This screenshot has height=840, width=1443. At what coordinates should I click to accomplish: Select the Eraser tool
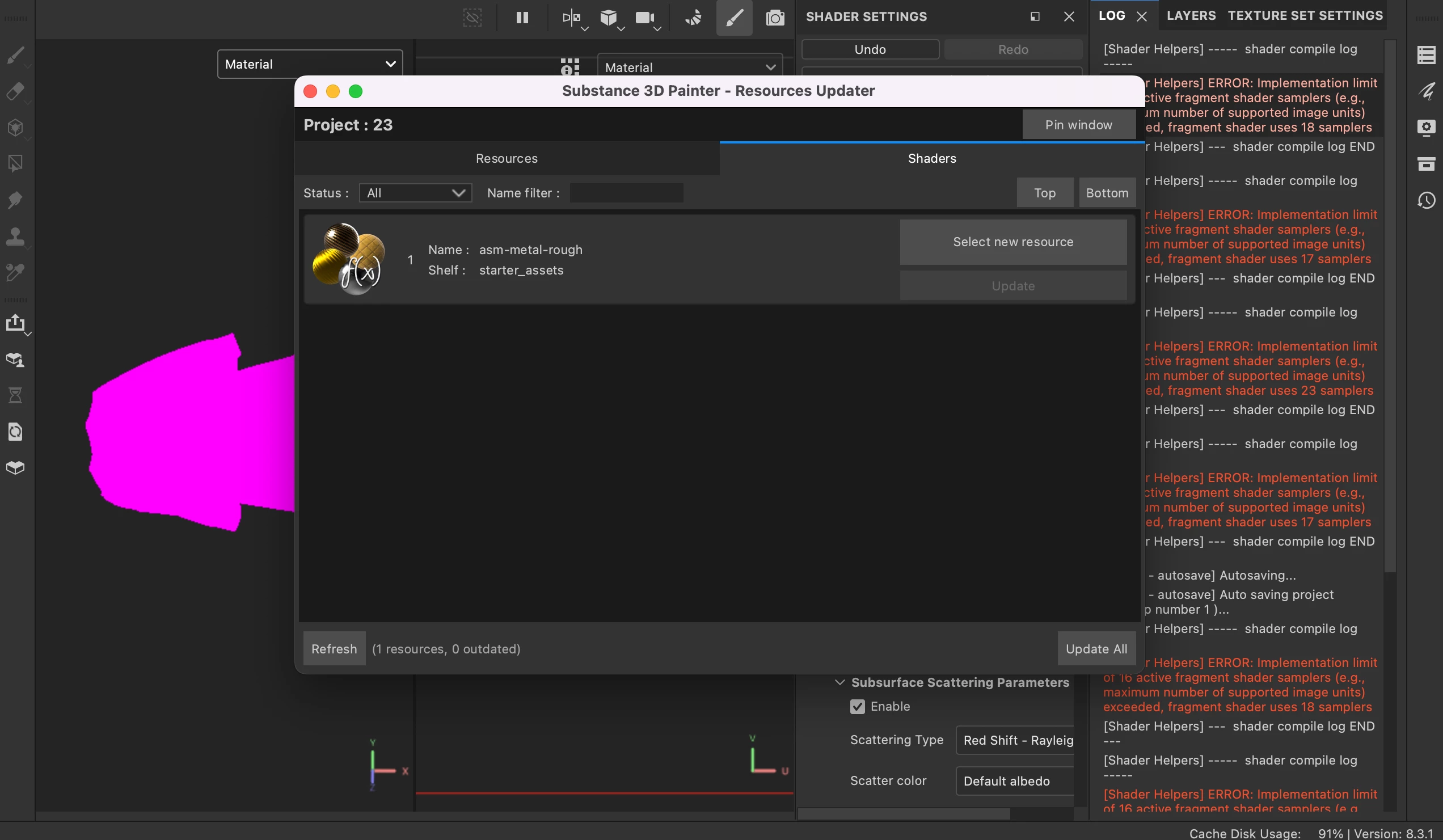tap(15, 91)
